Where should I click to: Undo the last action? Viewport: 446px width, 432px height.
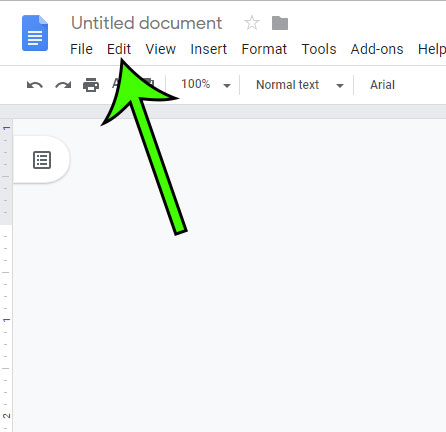[x=35, y=85]
